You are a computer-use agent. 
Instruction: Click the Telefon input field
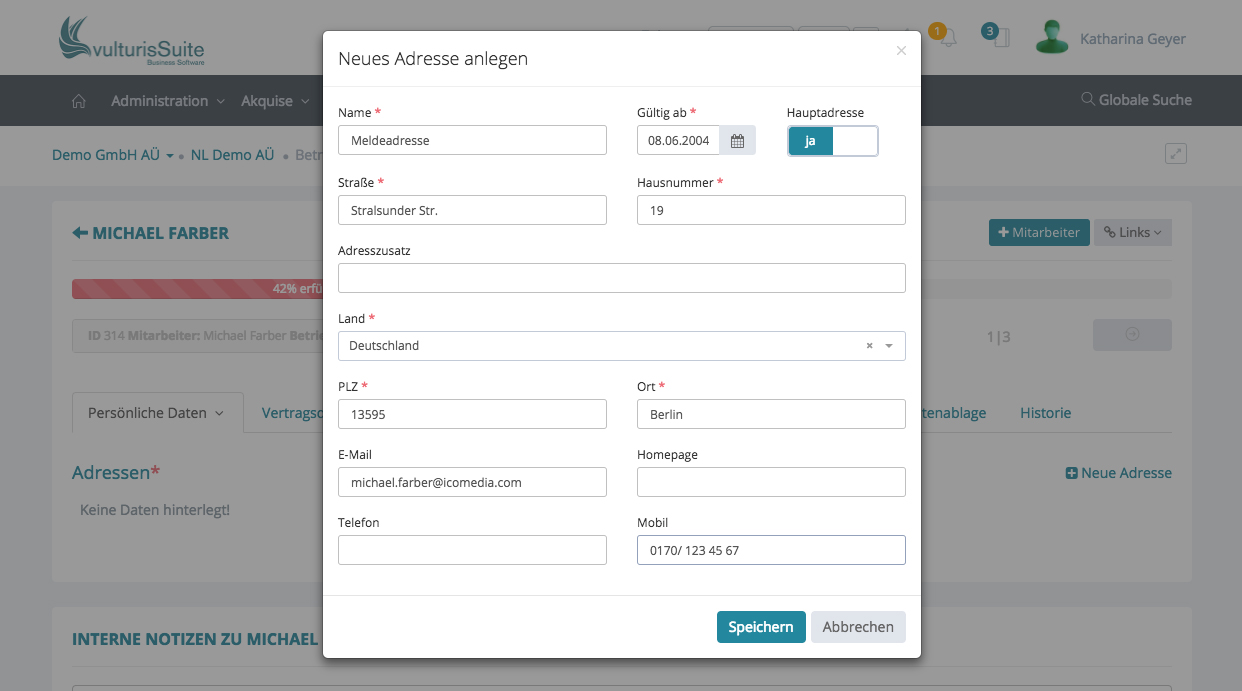[472, 550]
